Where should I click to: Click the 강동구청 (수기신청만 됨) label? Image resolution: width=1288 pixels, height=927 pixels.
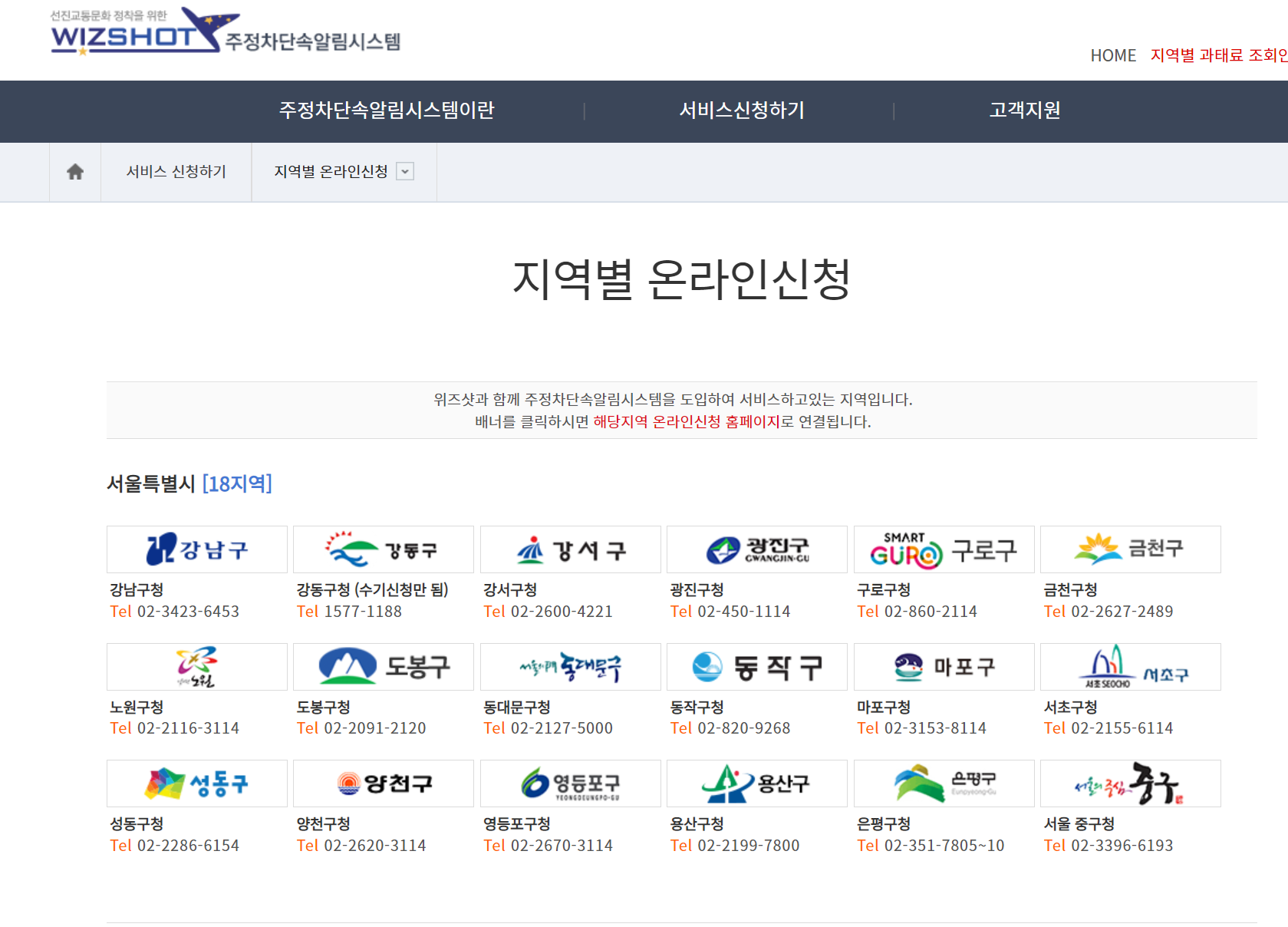[x=373, y=589]
